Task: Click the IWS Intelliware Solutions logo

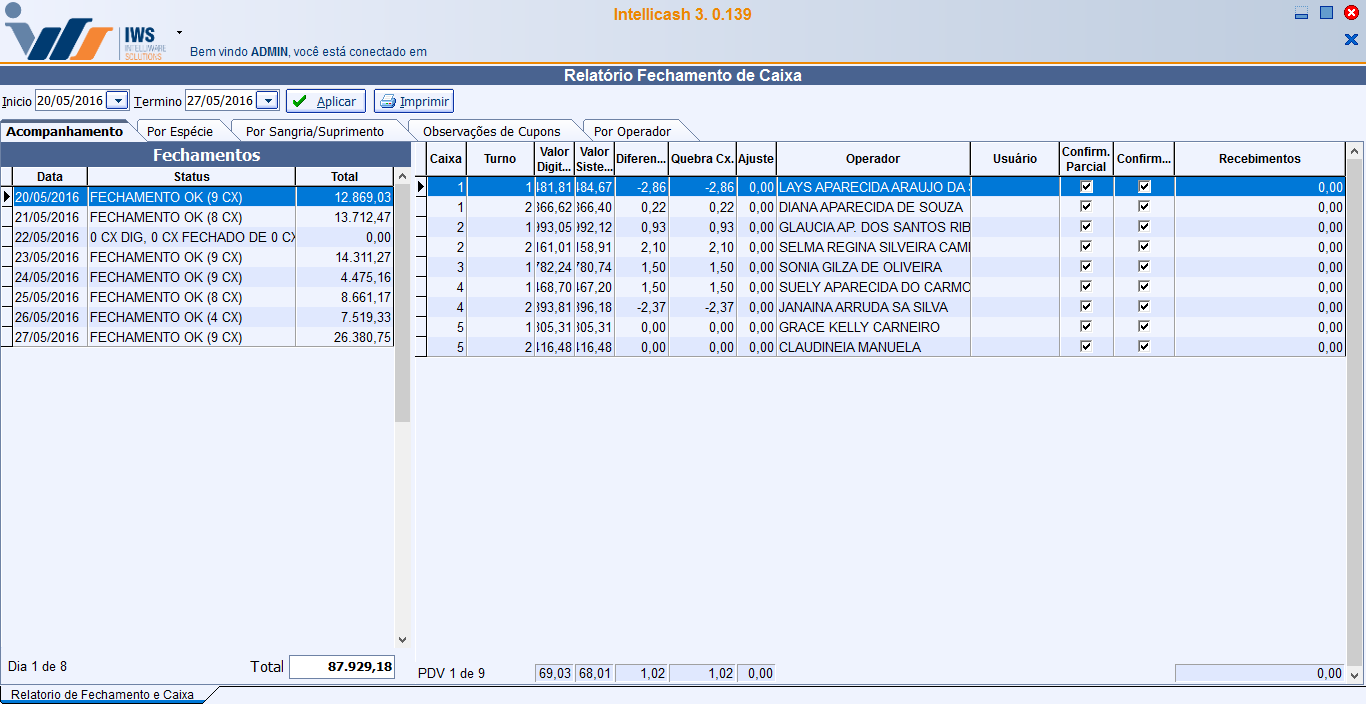Action: [84, 33]
